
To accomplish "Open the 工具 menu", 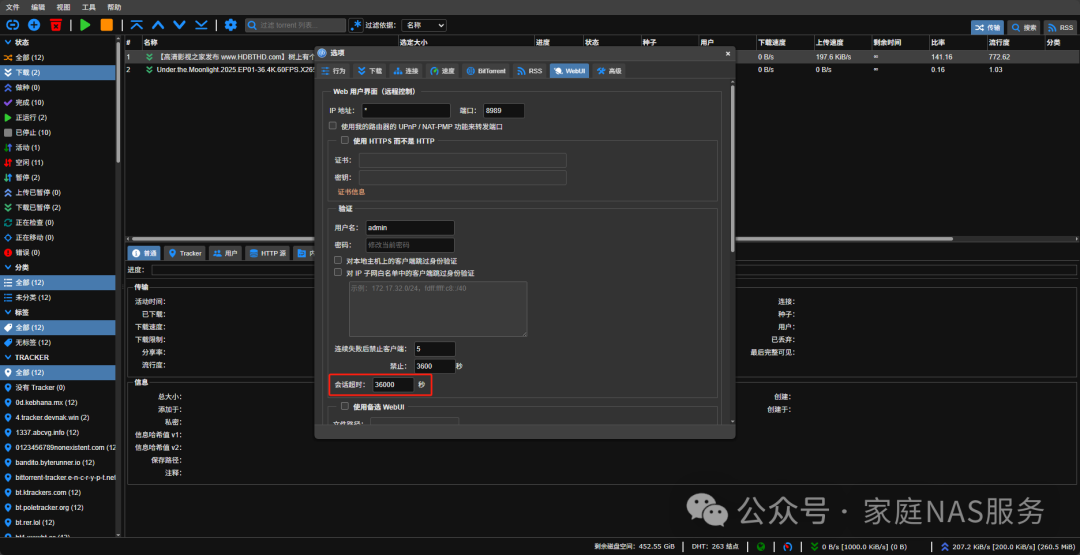I will pyautogui.click(x=89, y=7).
